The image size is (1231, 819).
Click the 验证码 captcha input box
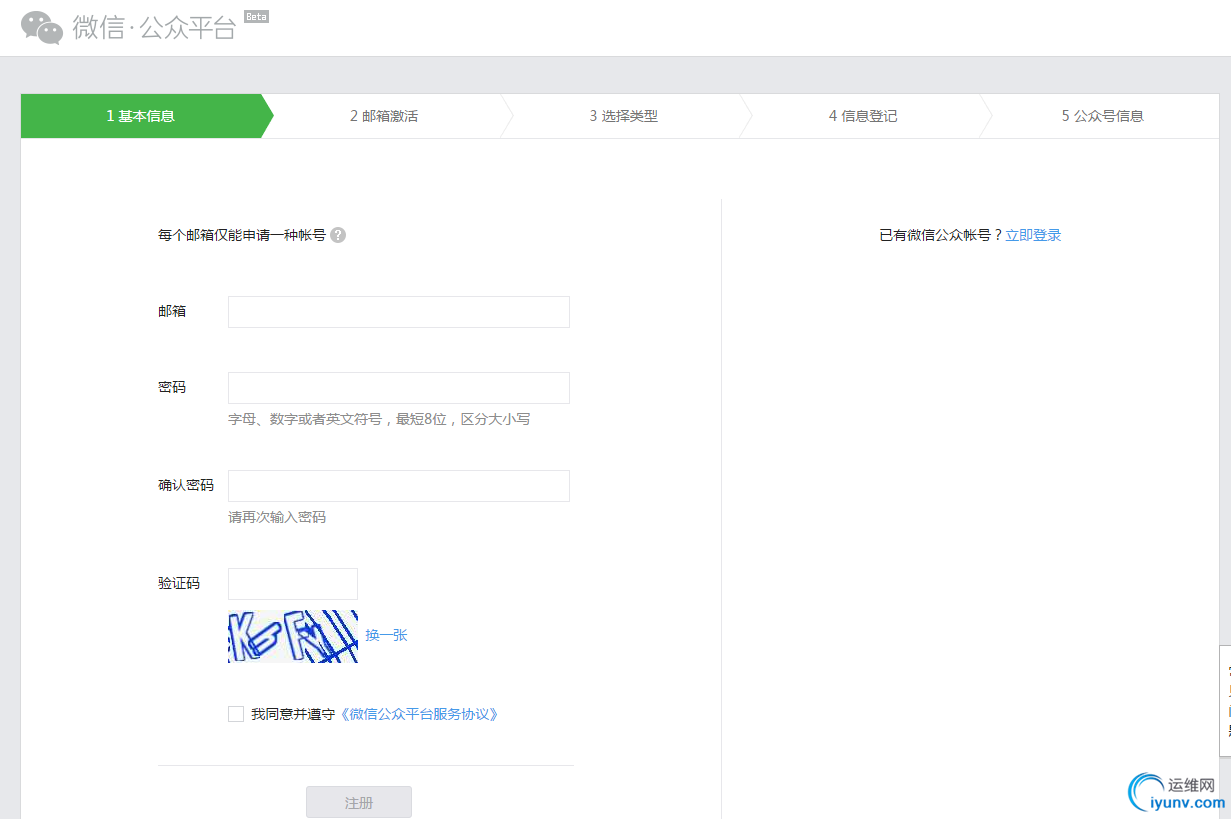point(293,584)
